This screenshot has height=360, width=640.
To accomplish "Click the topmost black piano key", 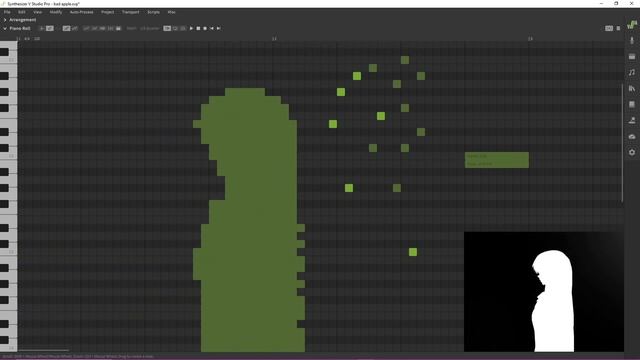I will coord(4,52).
